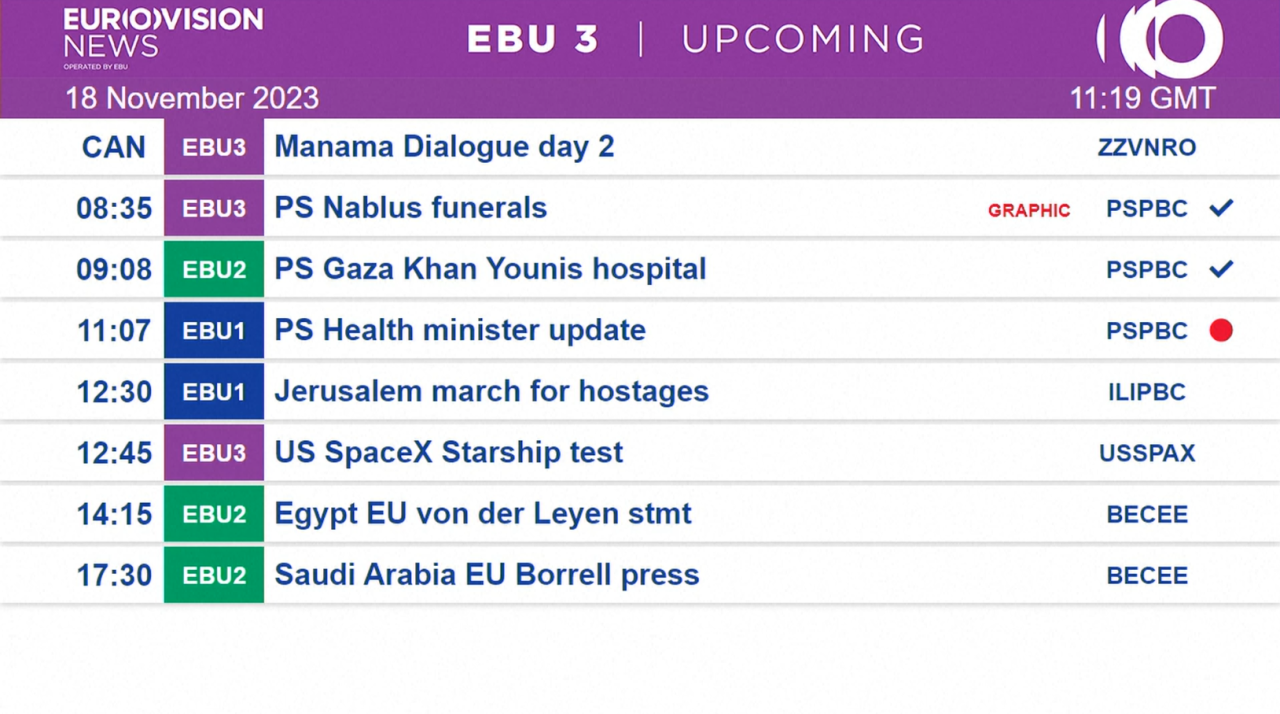This screenshot has width=1280, height=714.
Task: Click the checkmark beside PS Nablus funerals
Action: click(1221, 208)
